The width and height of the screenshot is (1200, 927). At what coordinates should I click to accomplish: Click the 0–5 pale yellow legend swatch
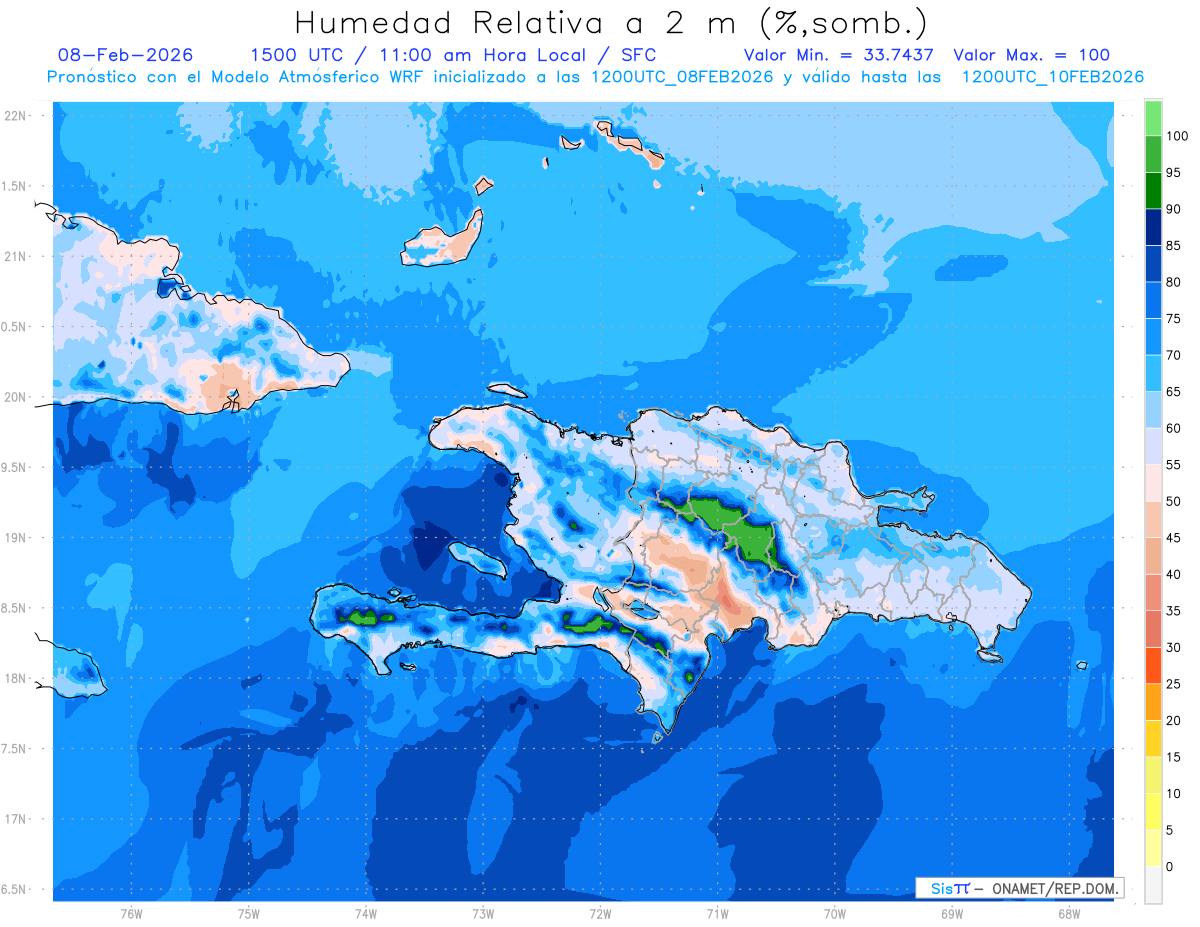[x=1153, y=849]
